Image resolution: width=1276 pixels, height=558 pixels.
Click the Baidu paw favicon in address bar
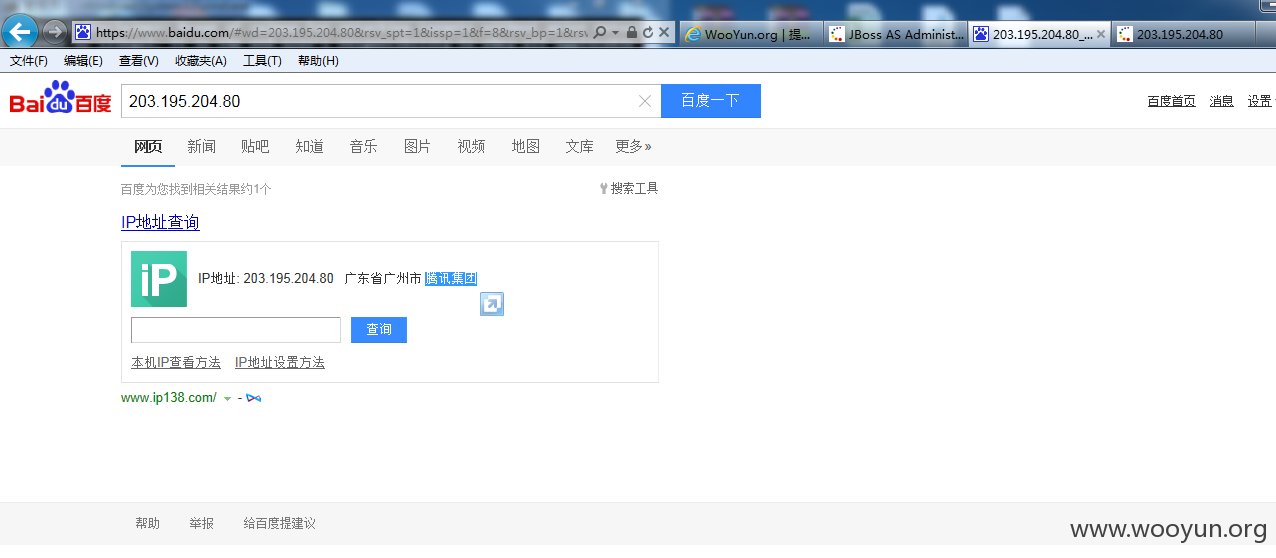coord(82,33)
